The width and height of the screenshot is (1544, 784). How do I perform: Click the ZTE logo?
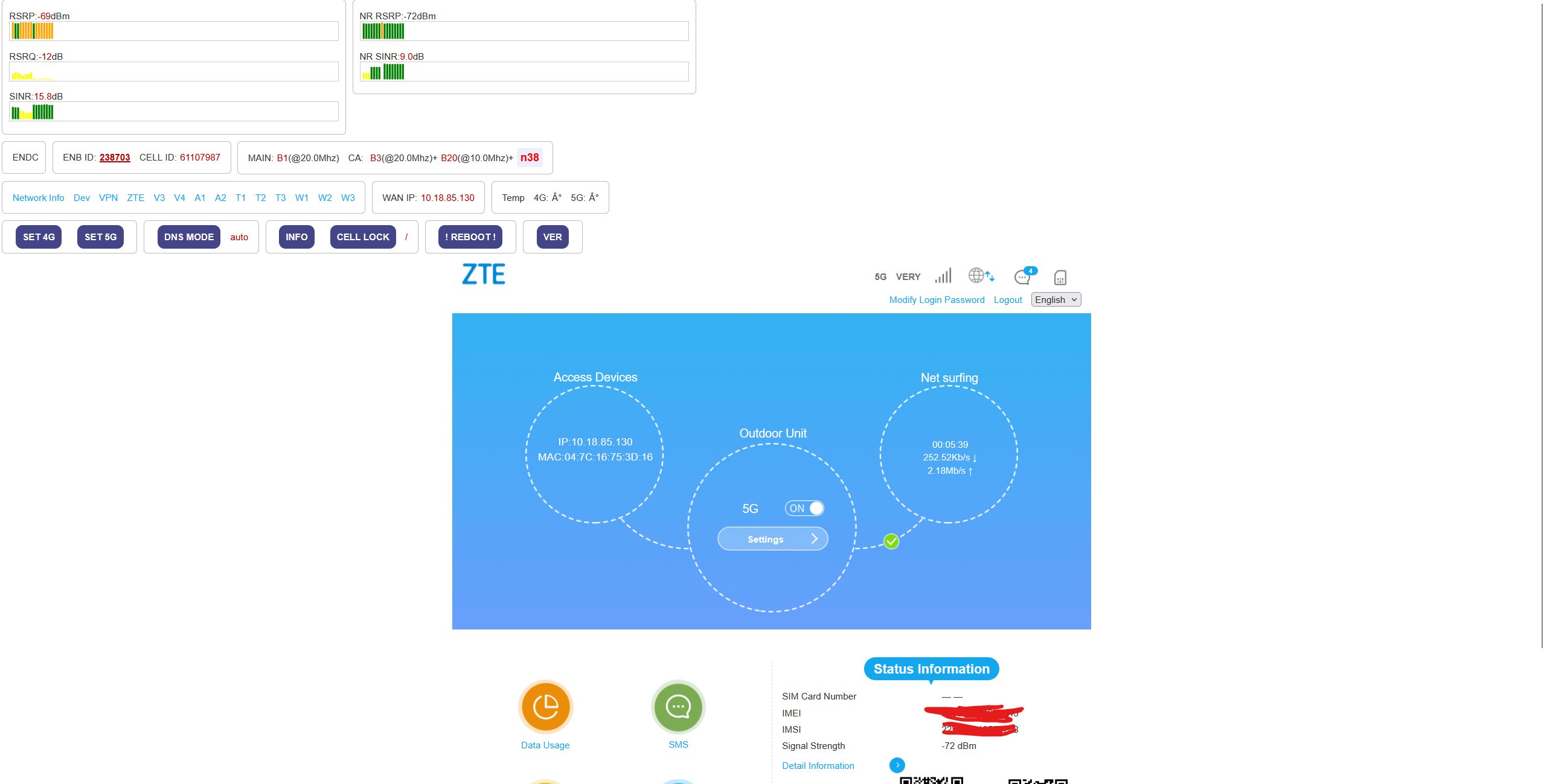click(x=484, y=275)
